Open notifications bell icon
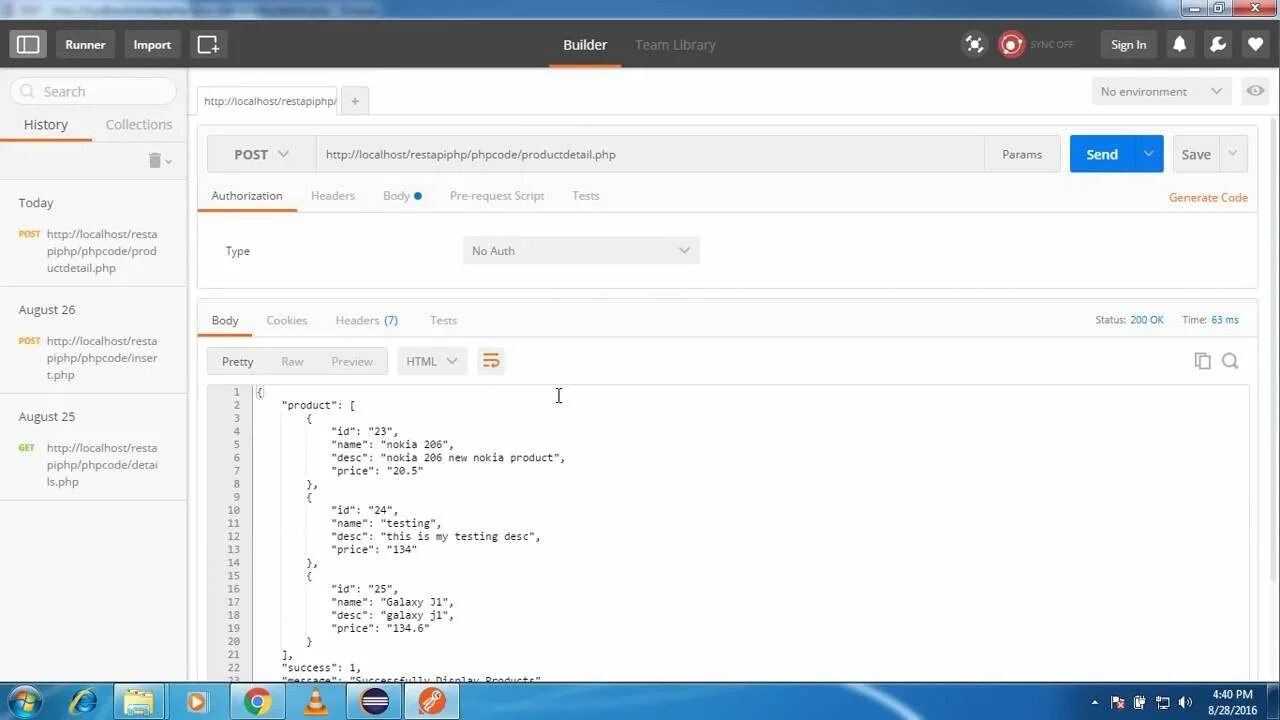This screenshot has height=720, width=1280. 1180,44
